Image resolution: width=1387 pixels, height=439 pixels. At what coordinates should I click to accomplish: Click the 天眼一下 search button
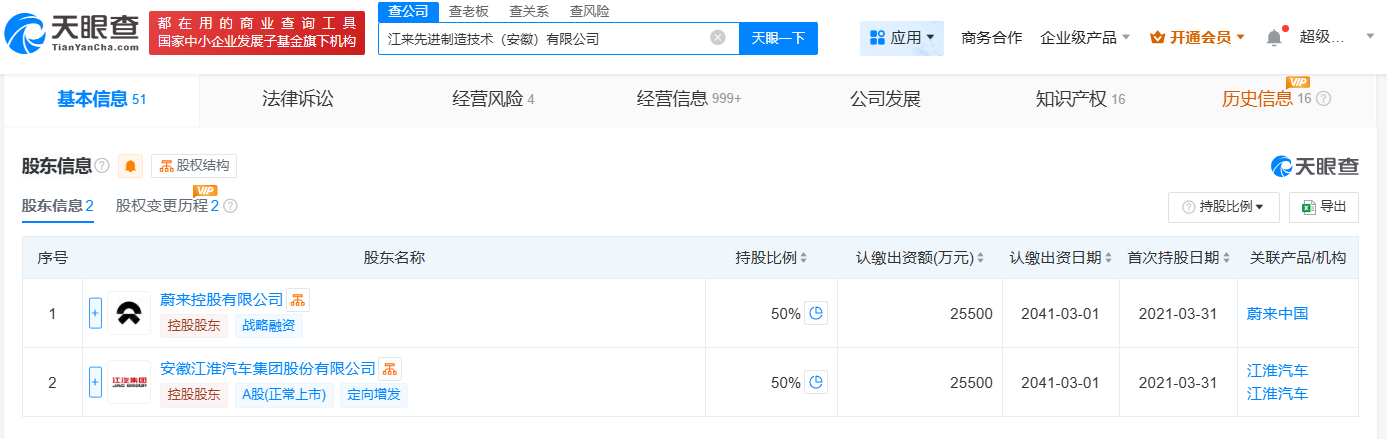778,38
